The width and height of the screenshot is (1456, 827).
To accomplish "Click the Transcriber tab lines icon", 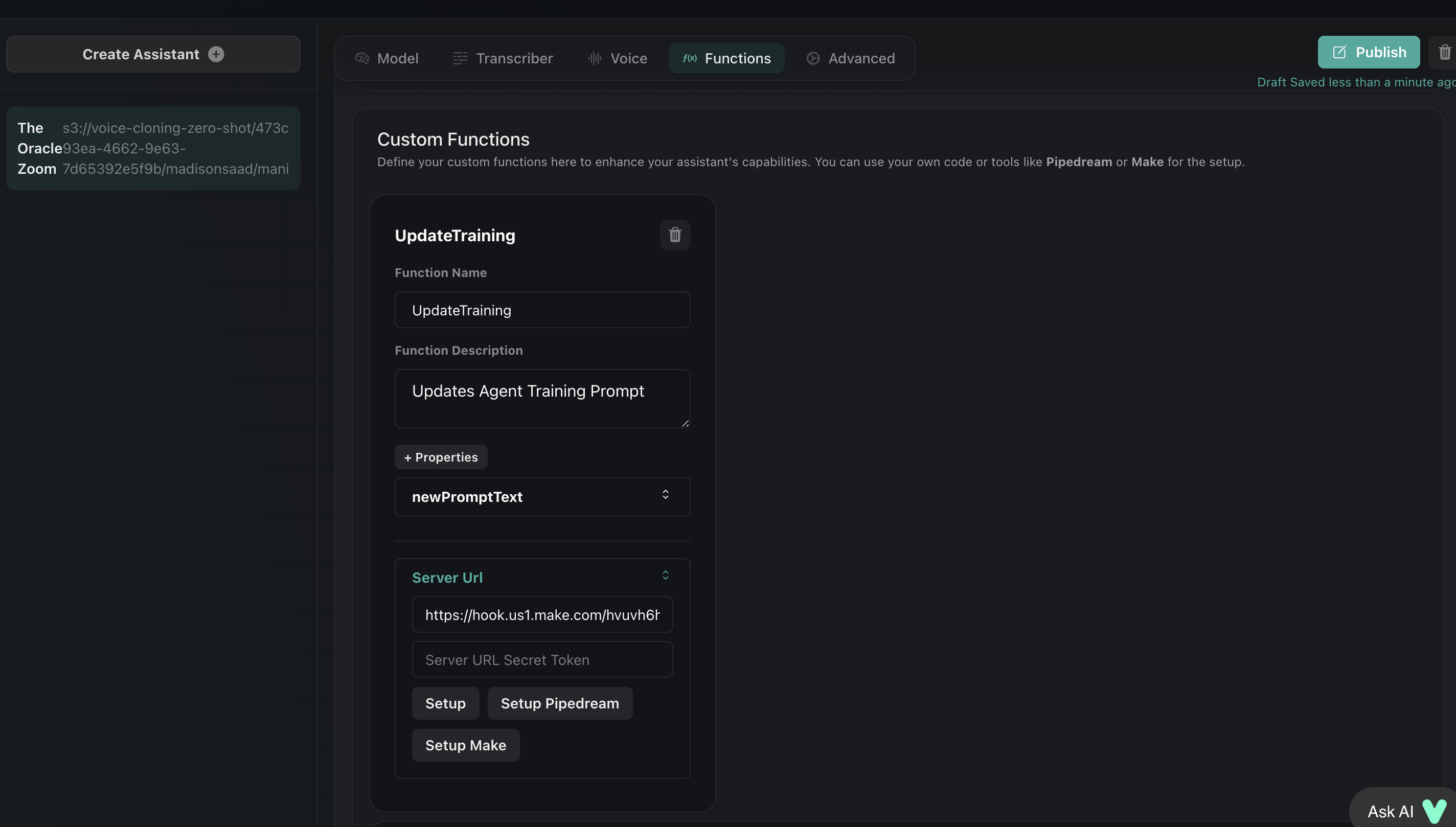I will click(x=460, y=58).
